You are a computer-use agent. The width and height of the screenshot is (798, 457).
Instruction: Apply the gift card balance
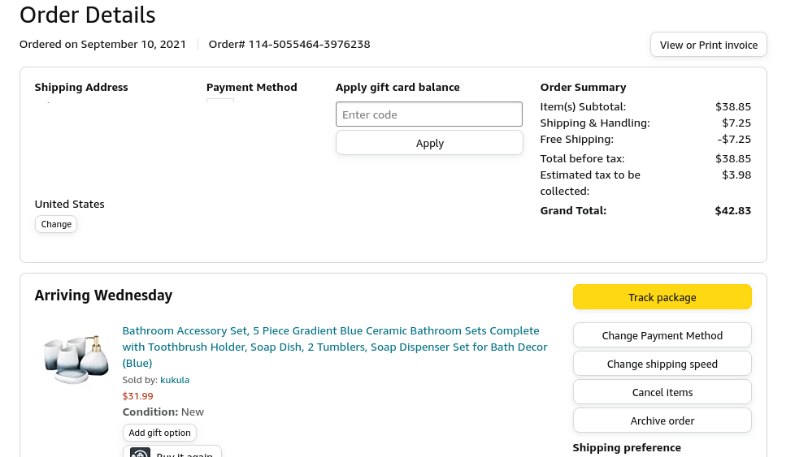429,143
